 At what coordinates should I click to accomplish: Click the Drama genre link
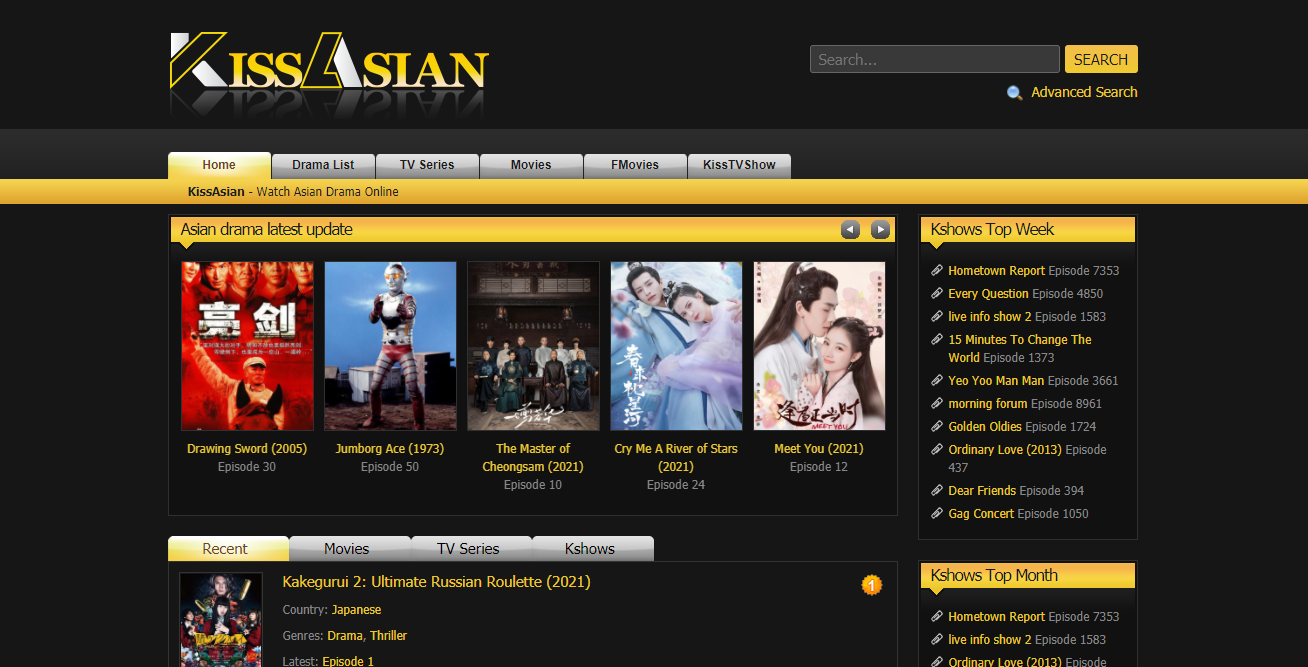[x=345, y=636]
